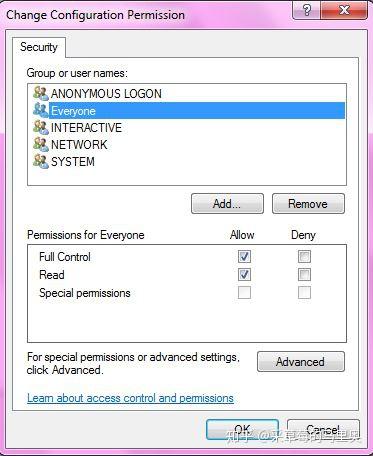The width and height of the screenshot is (373, 456).
Task: Open Learn about access control link
Action: (130, 398)
